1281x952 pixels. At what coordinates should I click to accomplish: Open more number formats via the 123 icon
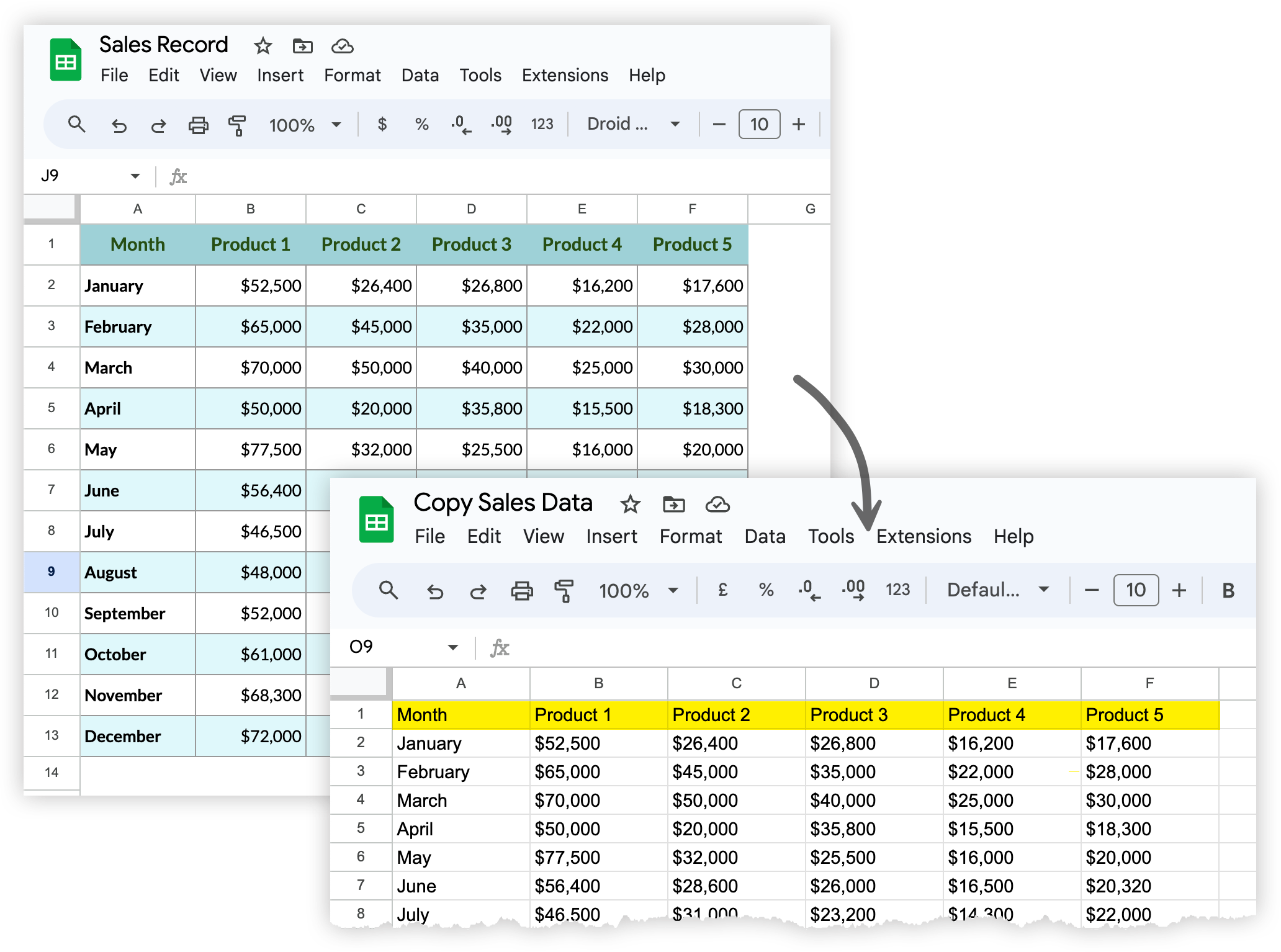click(x=542, y=124)
